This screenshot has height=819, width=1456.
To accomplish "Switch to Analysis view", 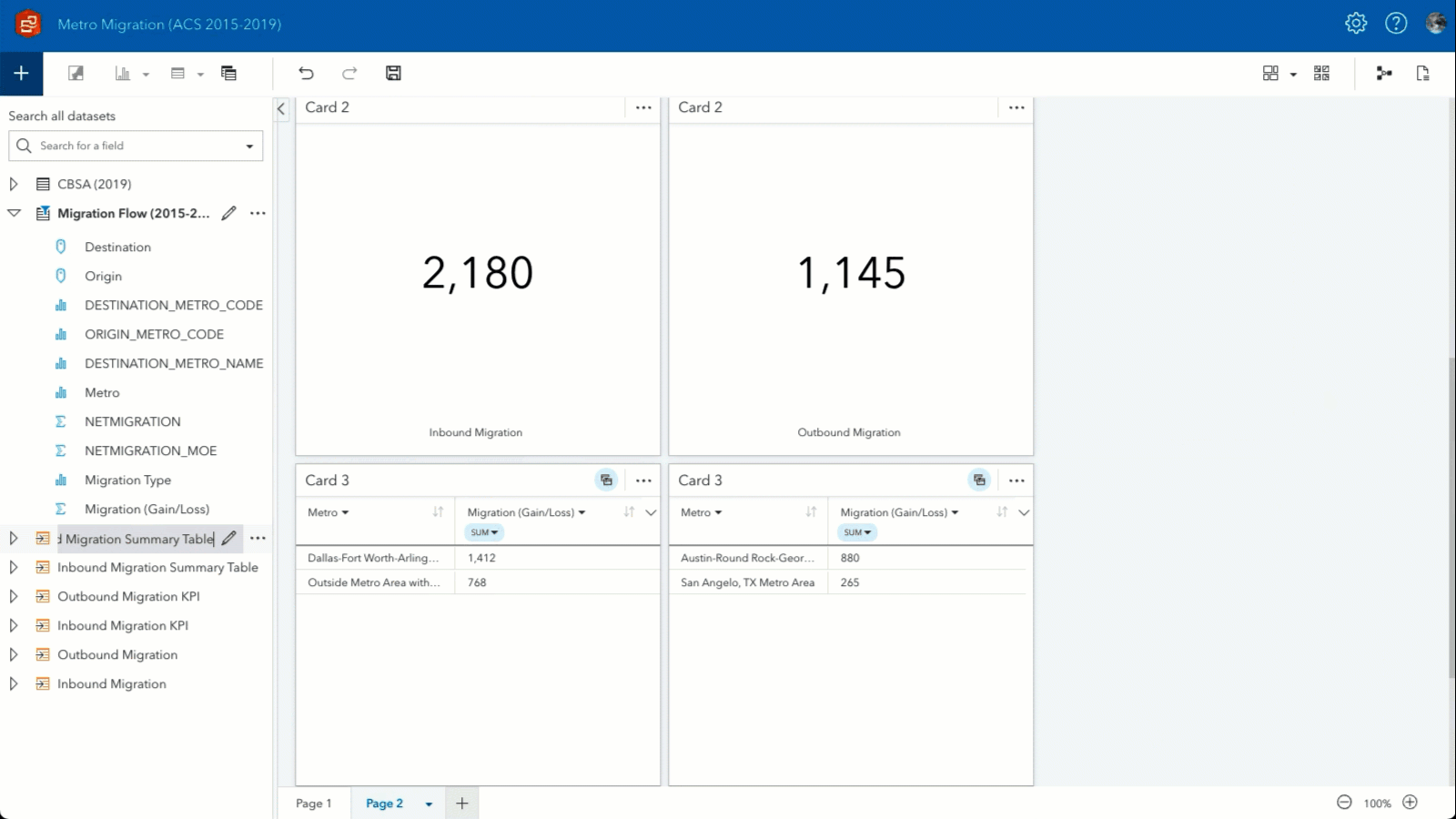I will [x=1384, y=74].
